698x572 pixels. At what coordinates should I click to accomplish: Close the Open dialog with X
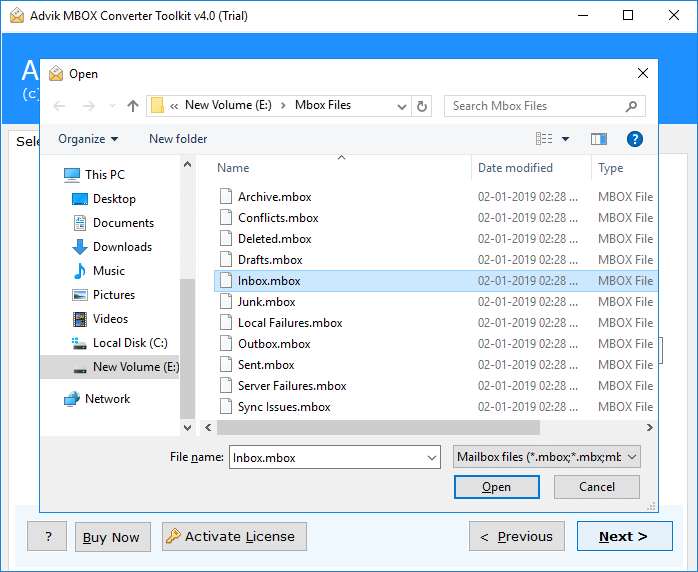tap(642, 73)
